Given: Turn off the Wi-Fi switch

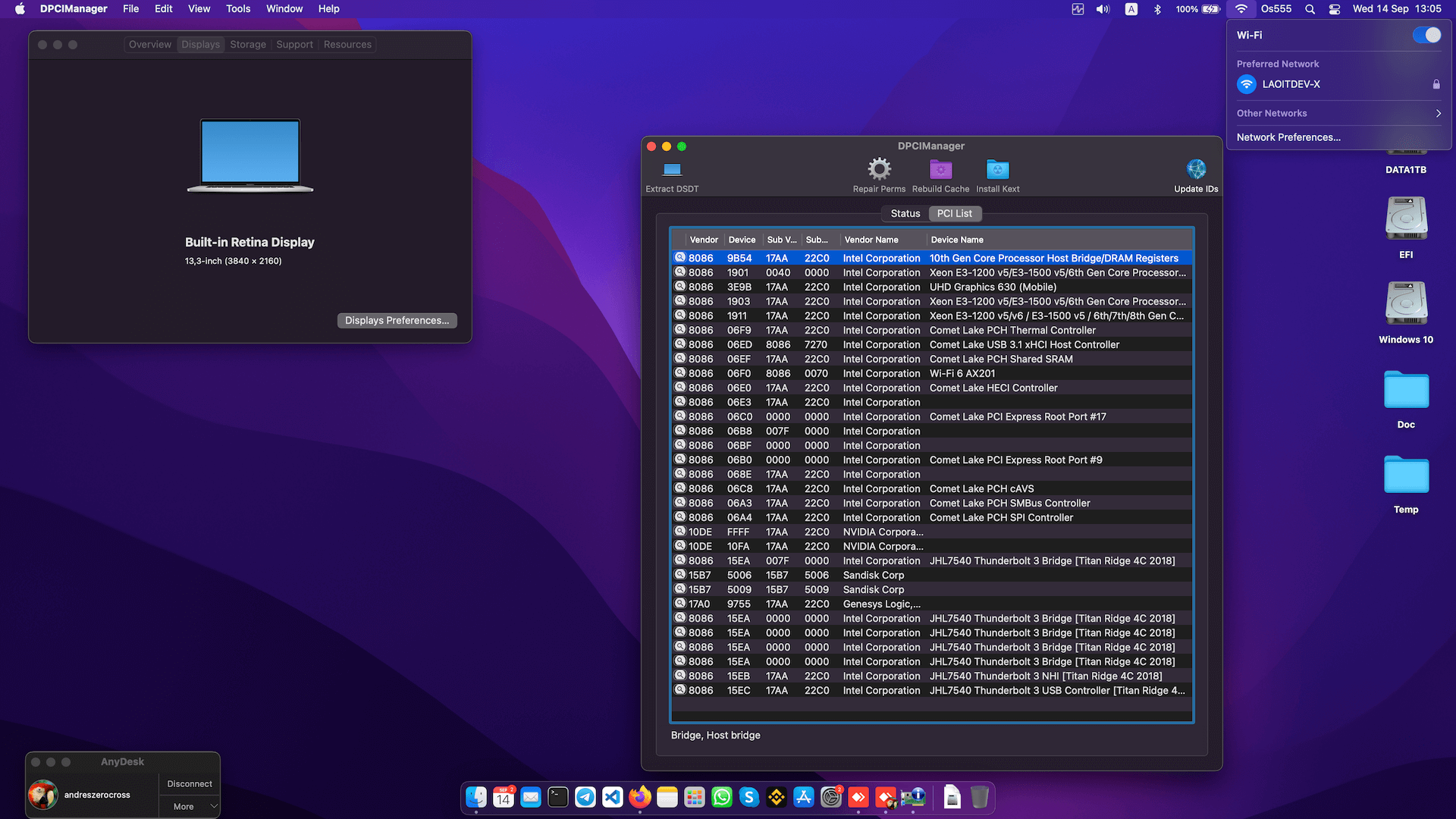Looking at the screenshot, I should coord(1426,35).
